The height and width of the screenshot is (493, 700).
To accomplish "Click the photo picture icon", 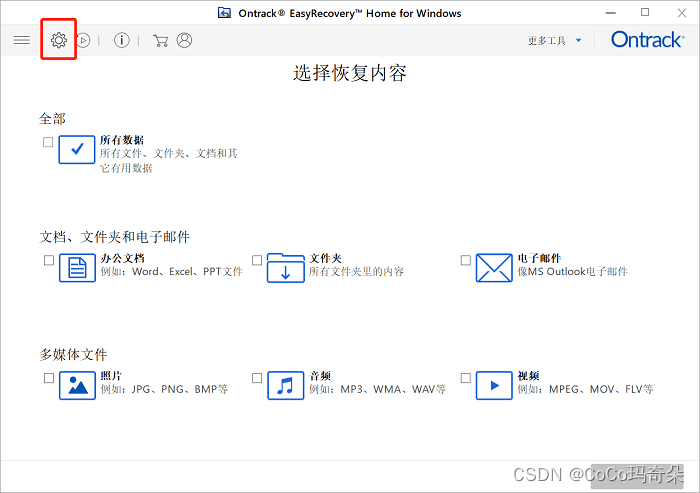I will [x=77, y=384].
